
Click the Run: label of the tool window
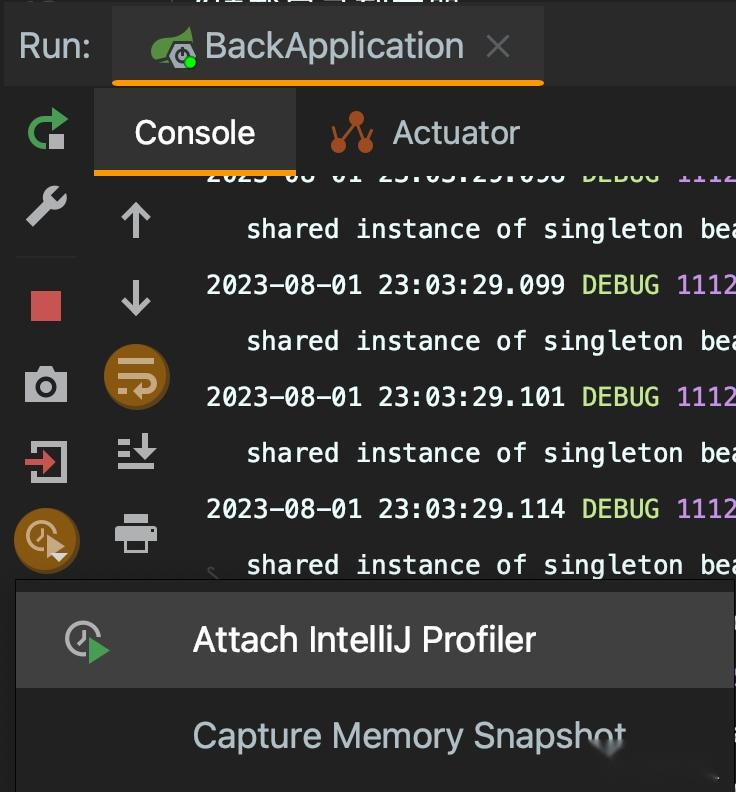pos(55,46)
